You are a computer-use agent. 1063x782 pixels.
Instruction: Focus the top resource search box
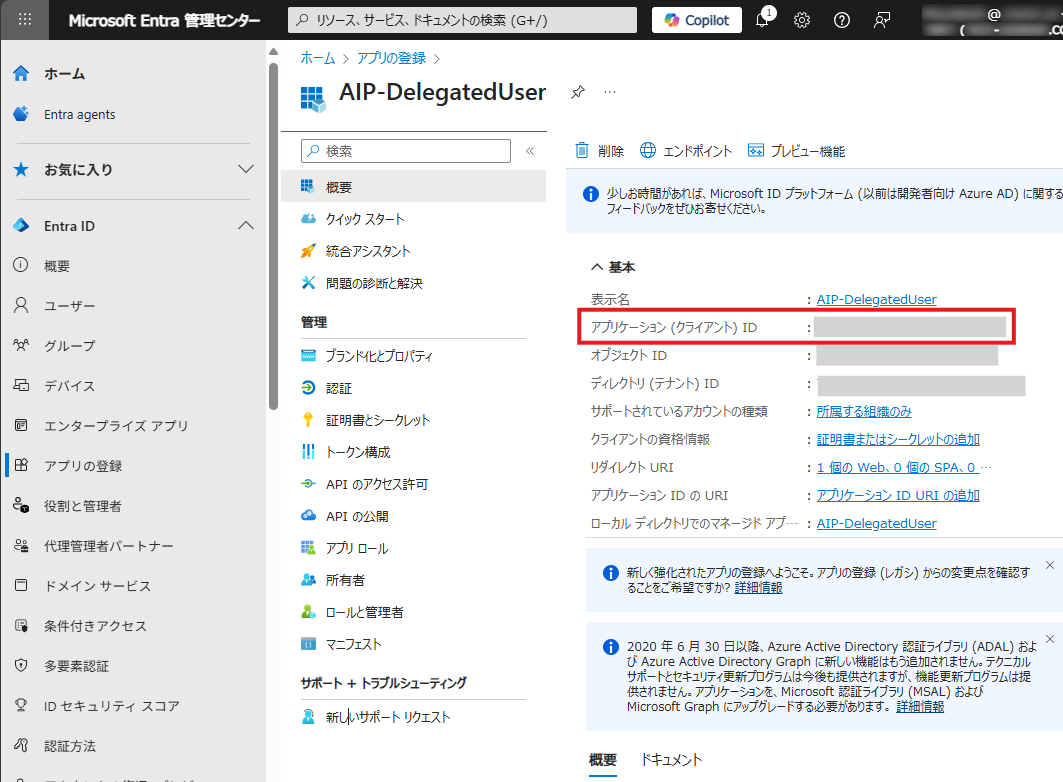click(462, 20)
